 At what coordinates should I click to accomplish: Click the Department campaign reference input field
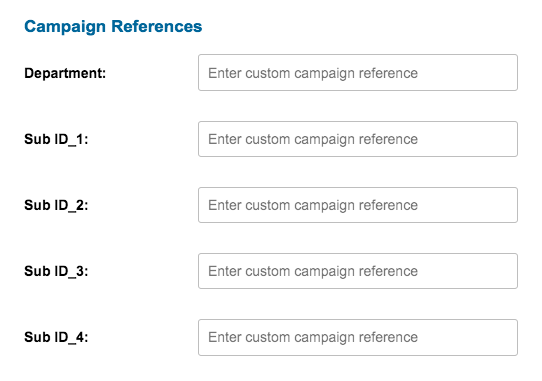358,73
